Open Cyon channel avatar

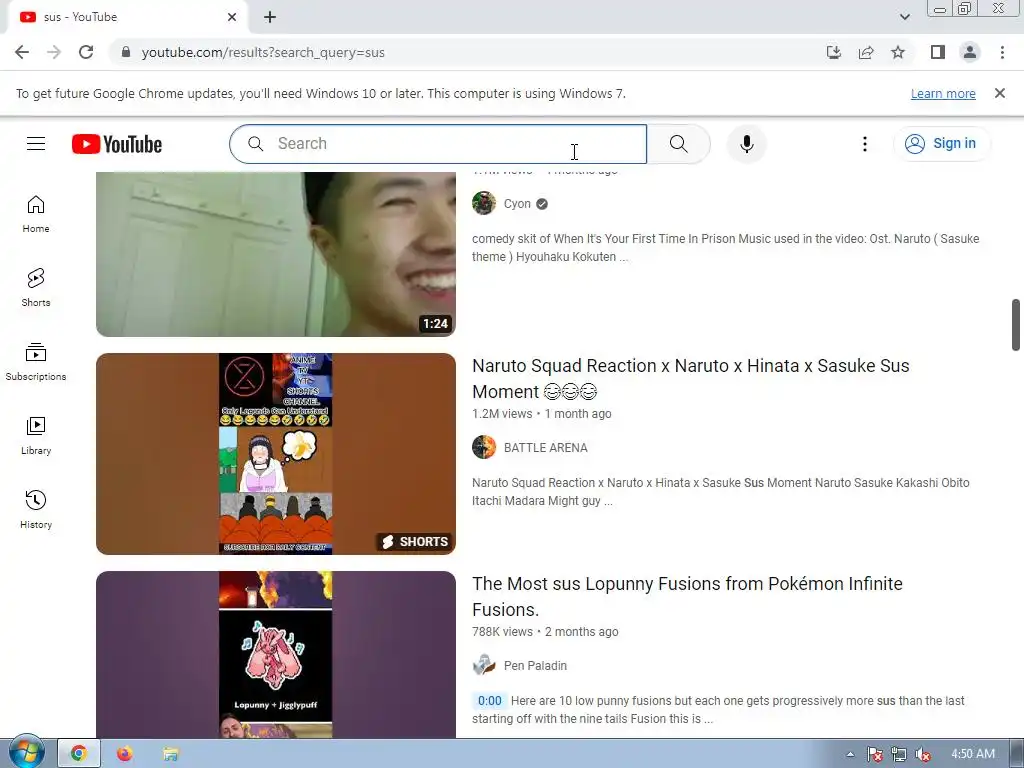484,204
